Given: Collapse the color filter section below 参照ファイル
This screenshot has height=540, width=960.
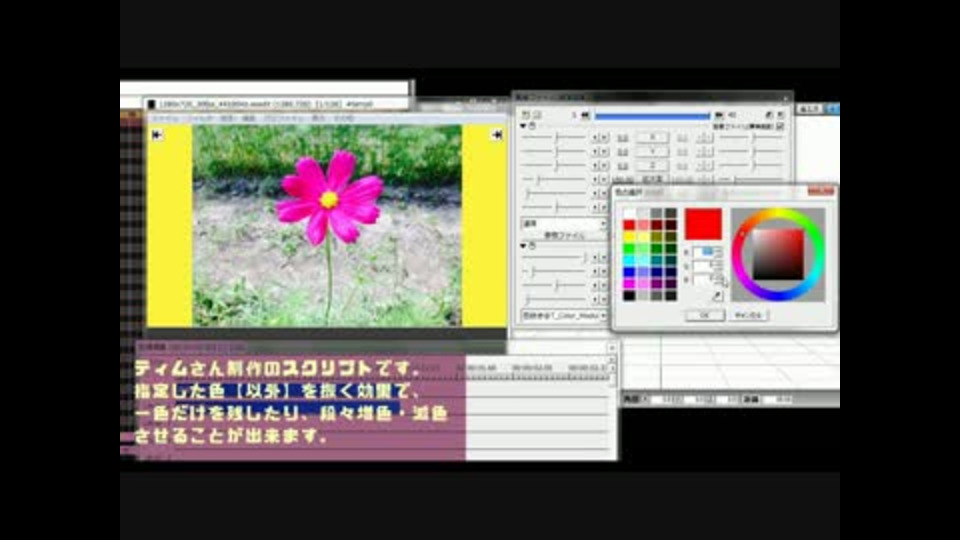Looking at the screenshot, I should 523,246.
